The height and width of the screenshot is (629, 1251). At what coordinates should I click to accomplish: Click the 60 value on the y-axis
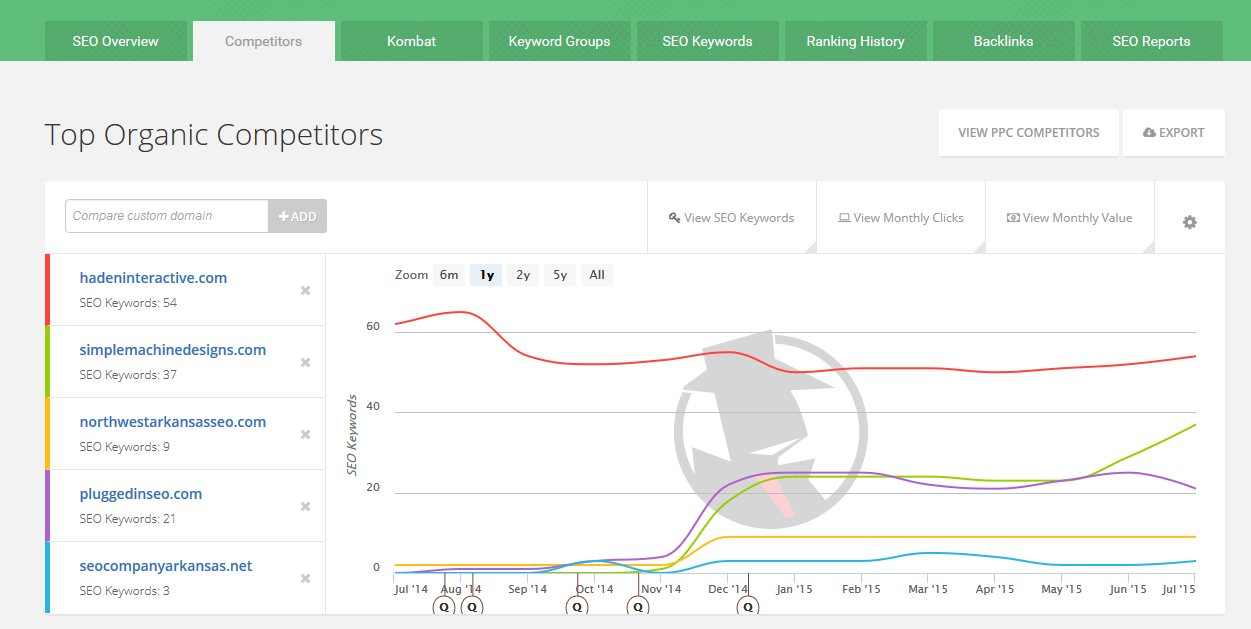click(x=373, y=326)
